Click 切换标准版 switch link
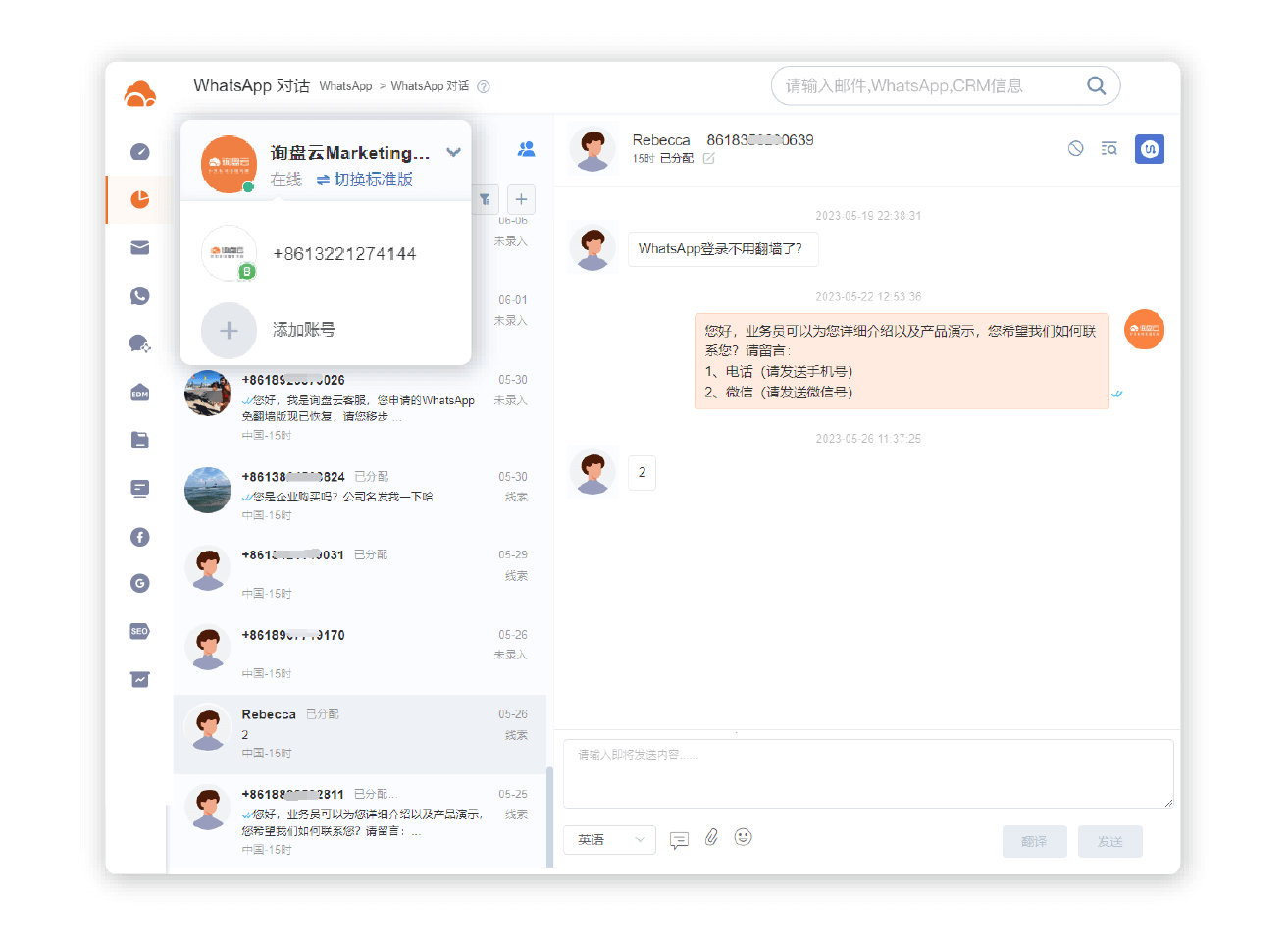Screen dimensions: 1288x947 pyautogui.click(x=365, y=180)
